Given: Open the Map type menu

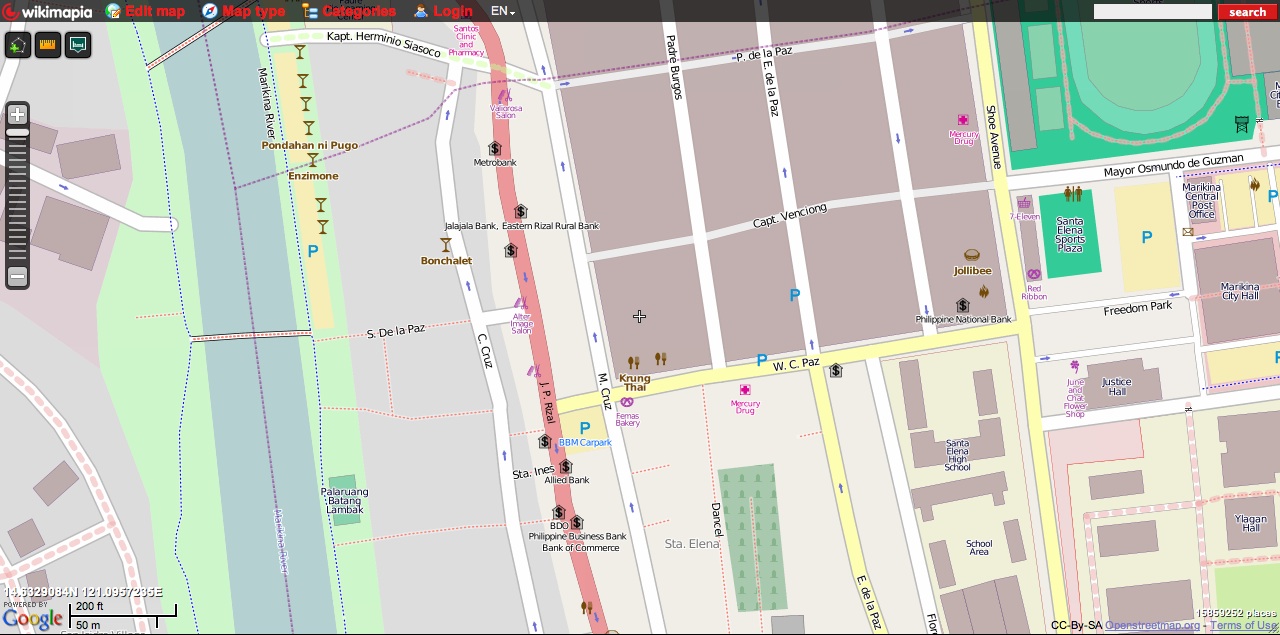Looking at the screenshot, I should [243, 11].
